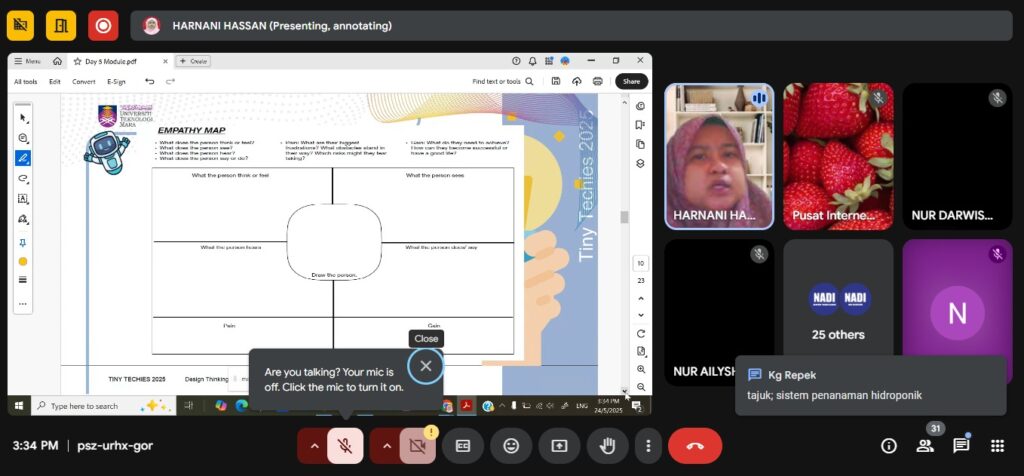Rotate the page view clockwise

pyautogui.click(x=641, y=334)
